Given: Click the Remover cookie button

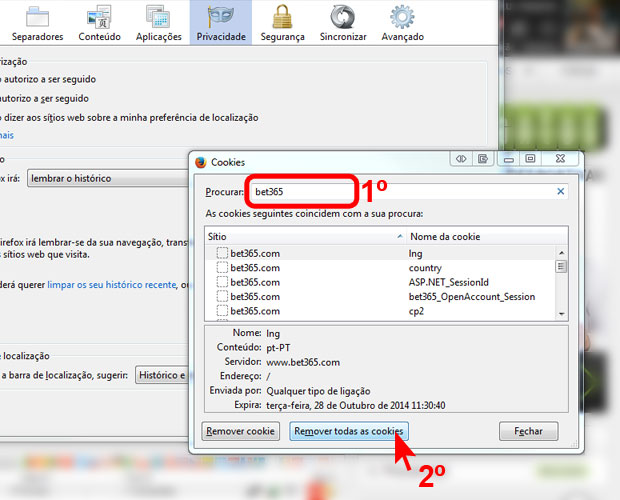Looking at the screenshot, I should [240, 431].
